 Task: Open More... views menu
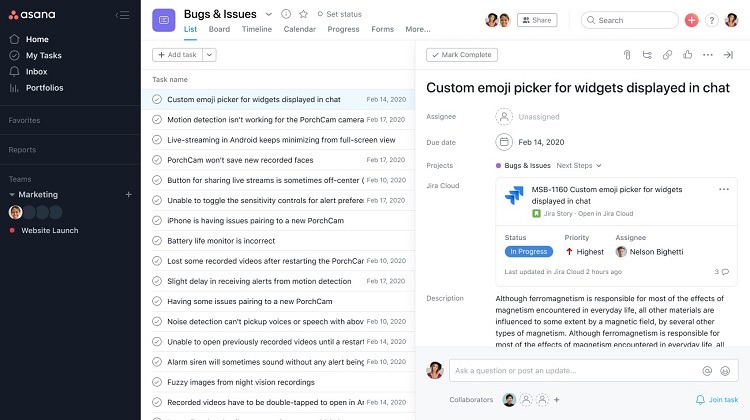point(418,29)
